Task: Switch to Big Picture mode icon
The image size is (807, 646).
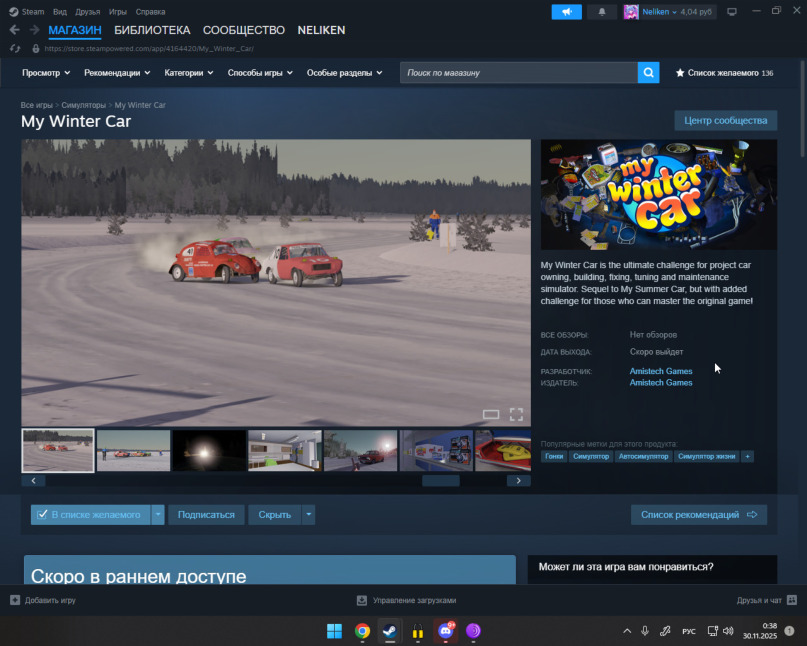Action: (731, 11)
